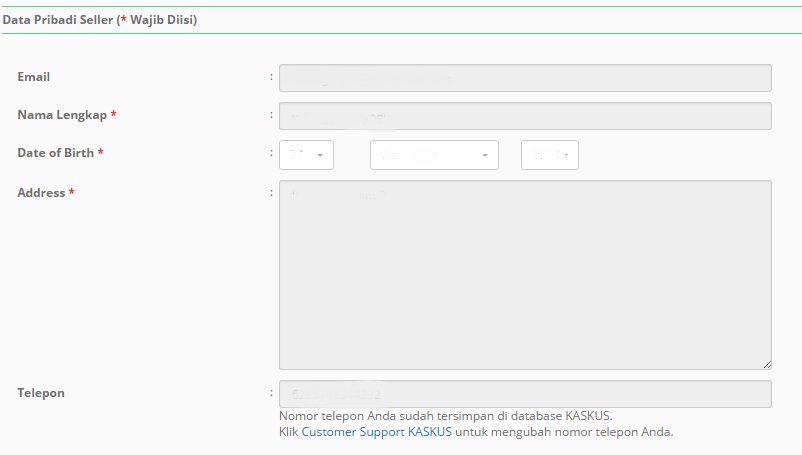Click the Nama Lengkap input field
The width and height of the screenshot is (802, 455).
pyautogui.click(x=525, y=116)
